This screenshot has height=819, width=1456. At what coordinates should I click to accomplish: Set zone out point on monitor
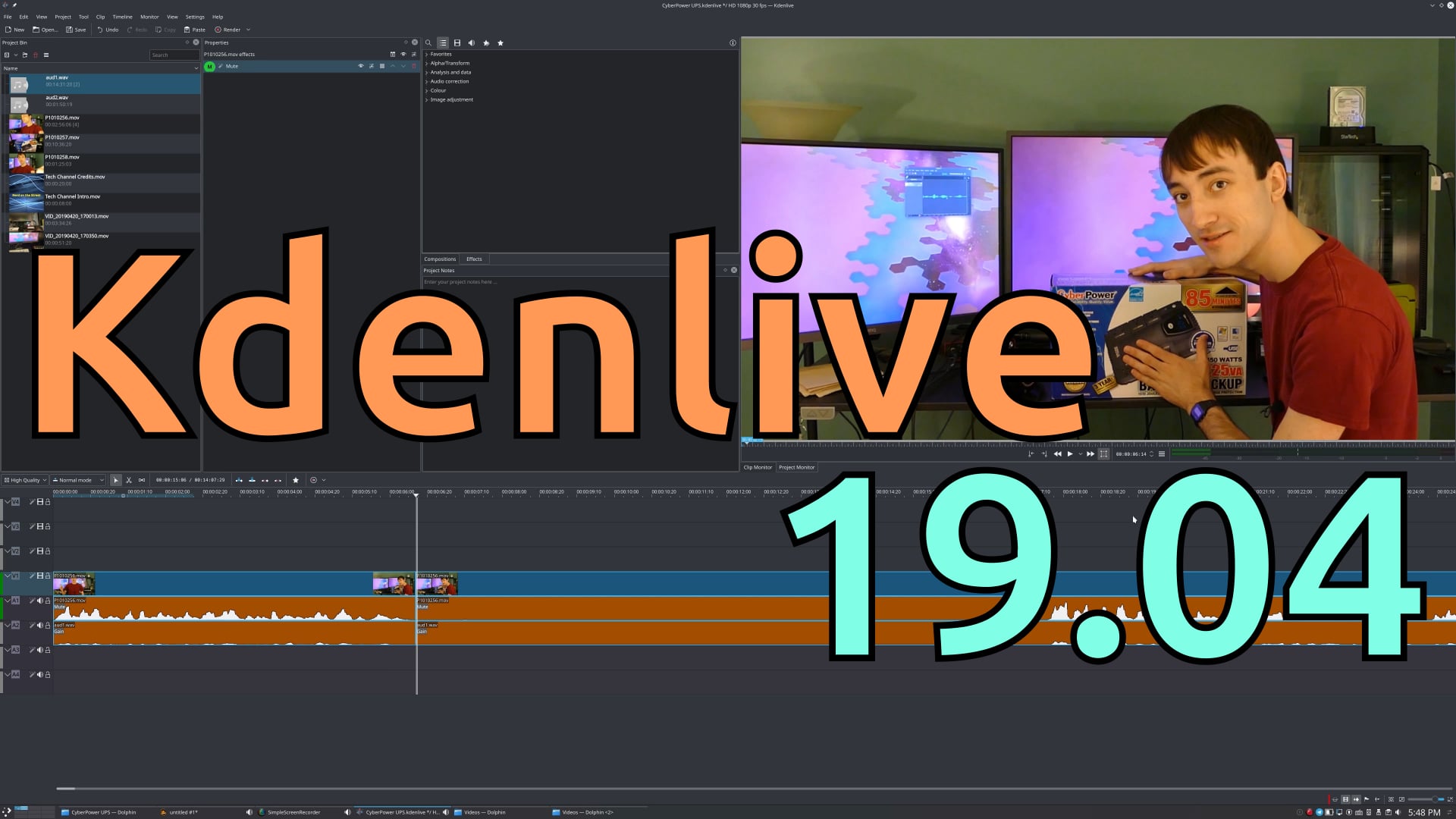[1044, 454]
